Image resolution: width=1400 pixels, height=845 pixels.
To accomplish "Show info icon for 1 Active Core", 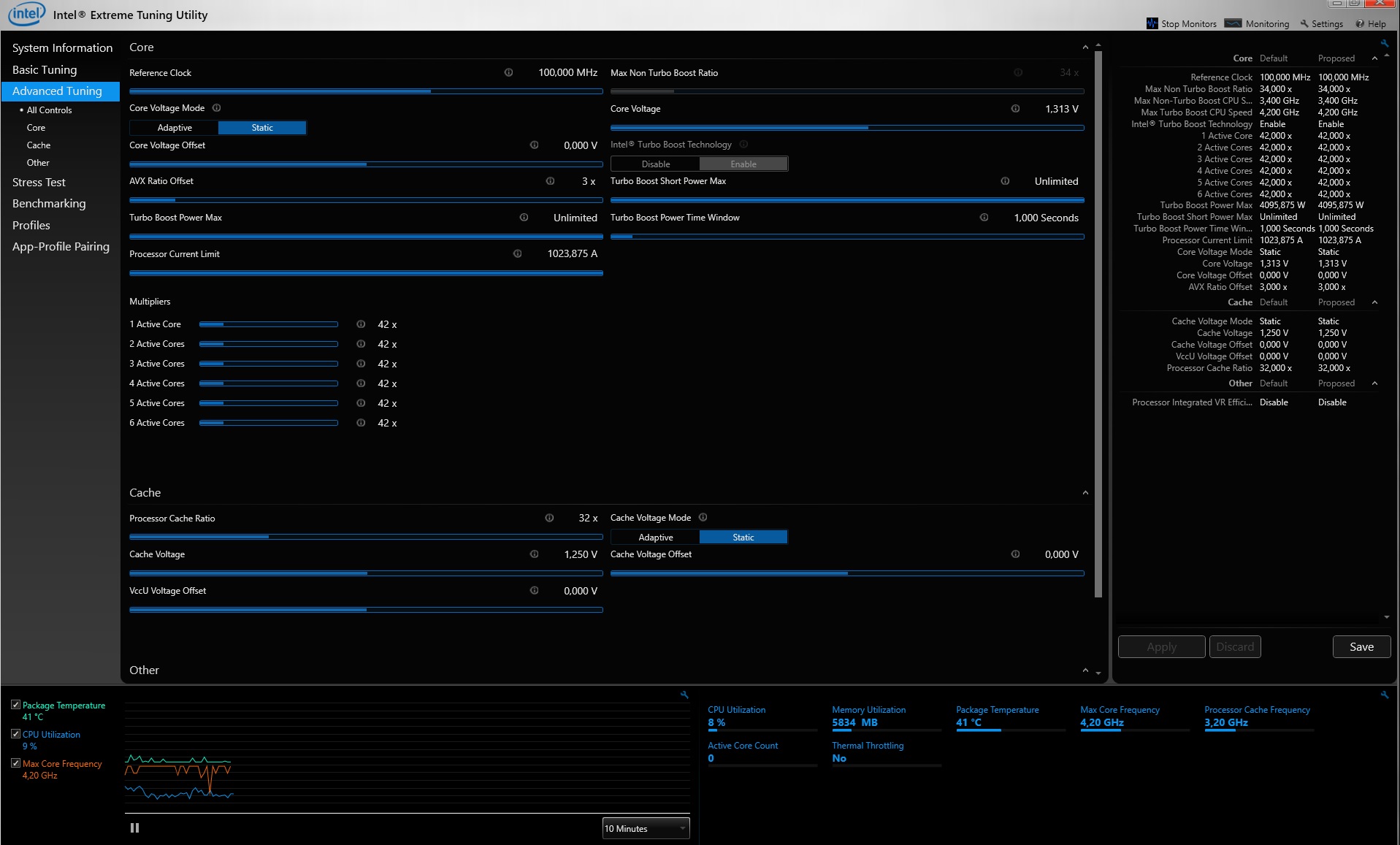I will coord(361,324).
